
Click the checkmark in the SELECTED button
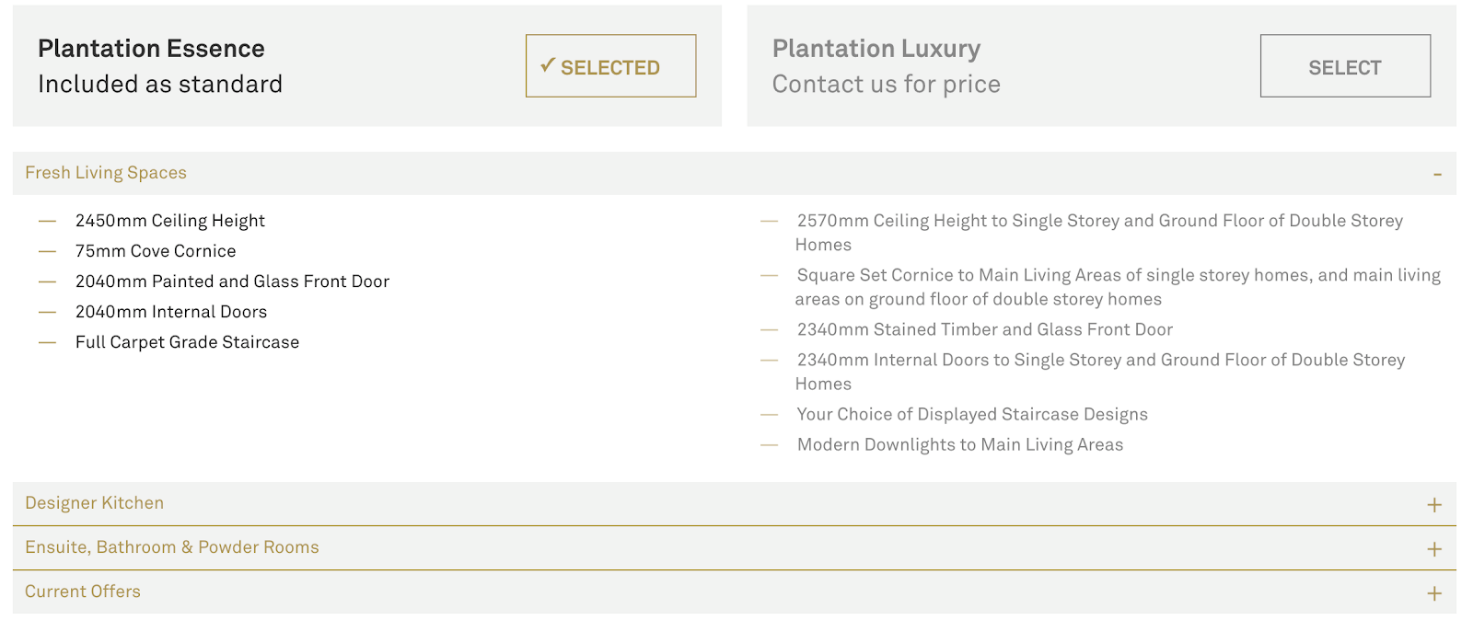pyautogui.click(x=547, y=65)
